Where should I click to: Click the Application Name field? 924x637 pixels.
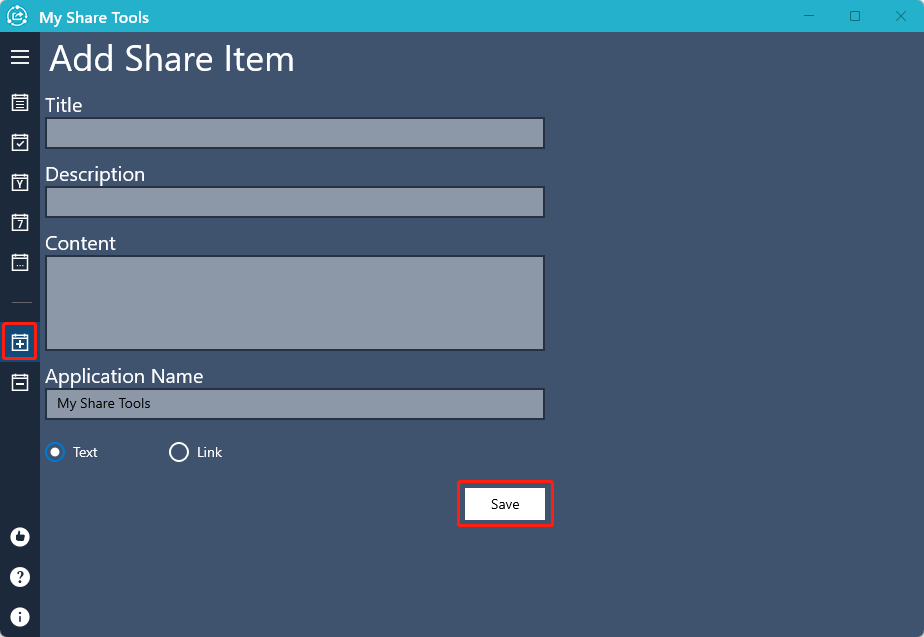click(x=294, y=404)
